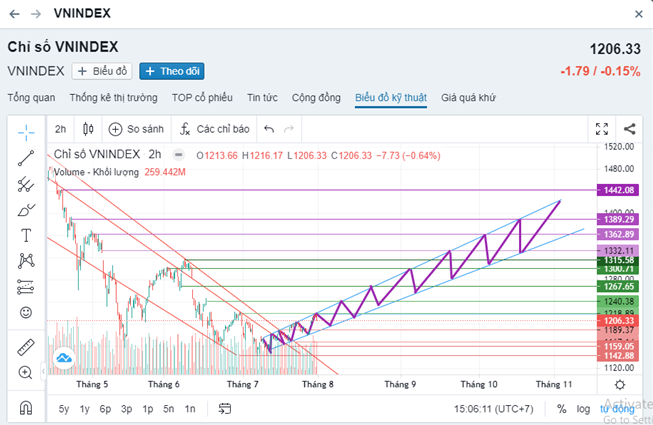Toggle log scale mode
The image size is (653, 425).
pyautogui.click(x=583, y=409)
